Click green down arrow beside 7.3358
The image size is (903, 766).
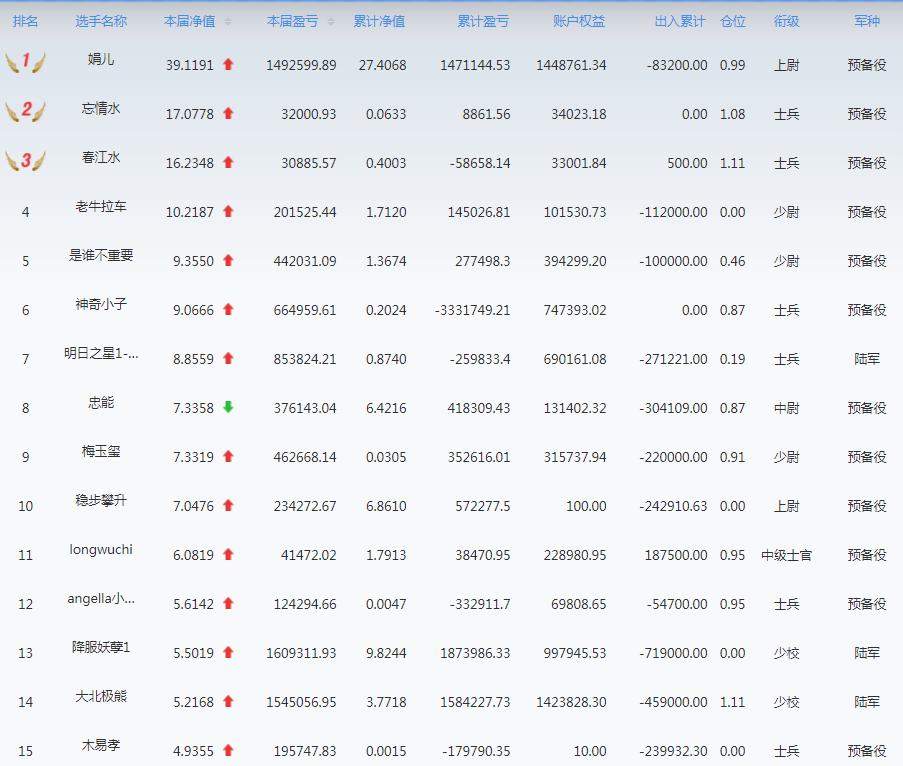coord(228,407)
